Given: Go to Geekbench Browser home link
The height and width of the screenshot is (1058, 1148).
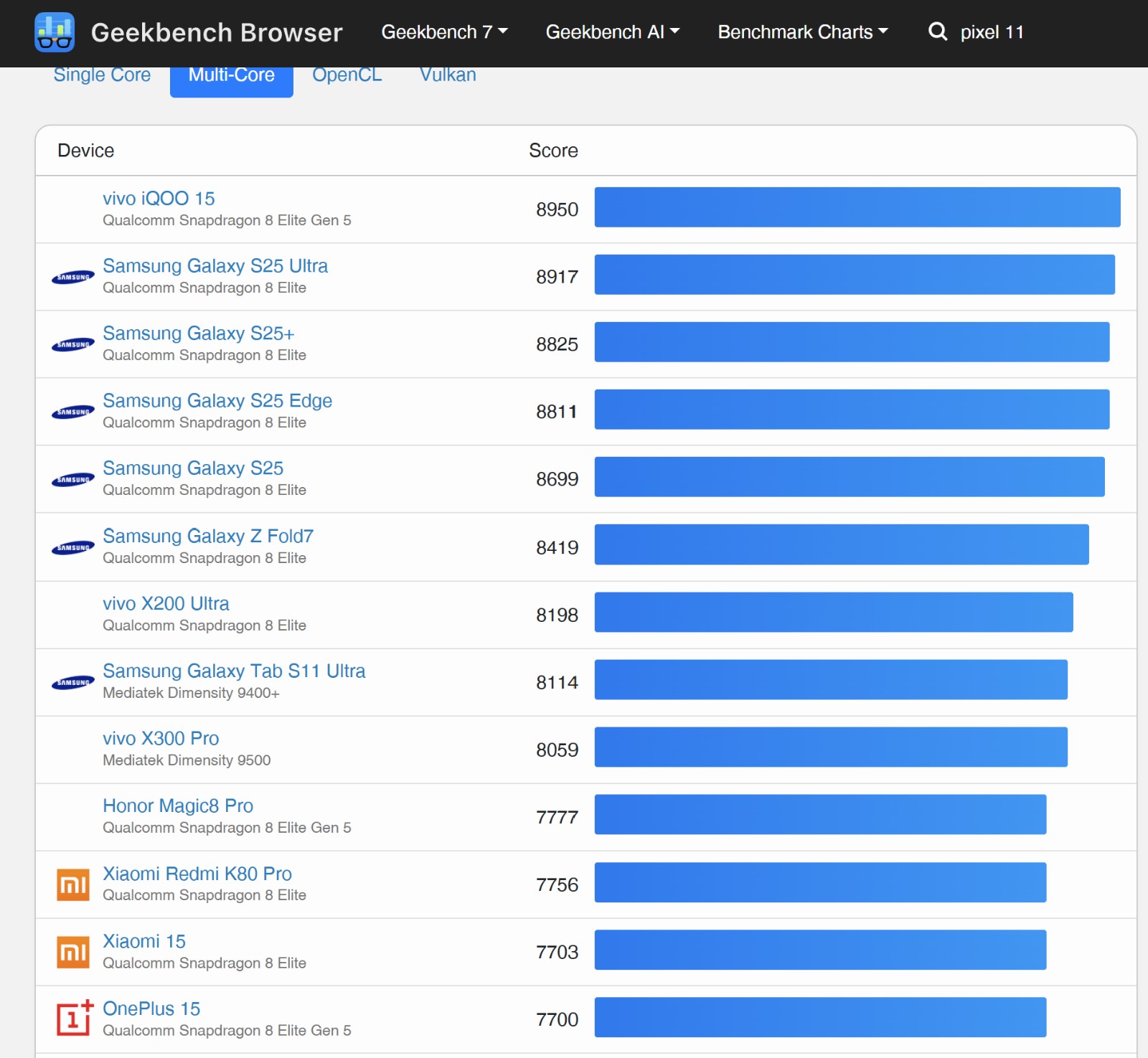Looking at the screenshot, I should 217,32.
